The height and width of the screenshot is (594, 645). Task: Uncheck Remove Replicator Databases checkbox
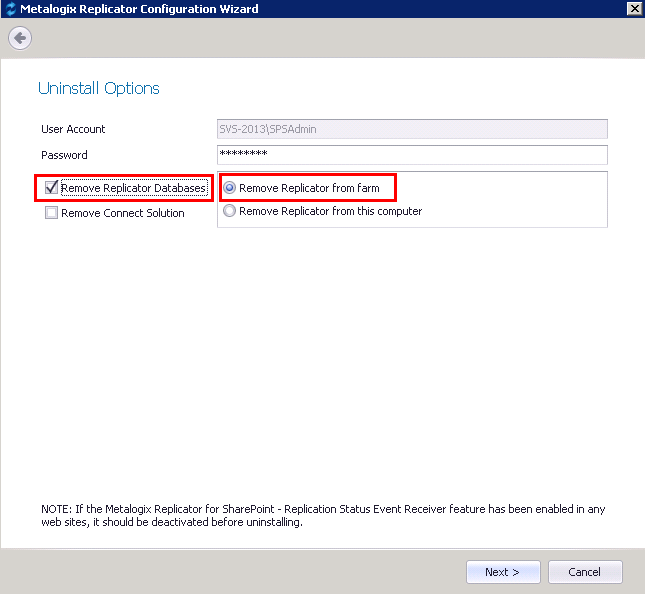[51, 188]
